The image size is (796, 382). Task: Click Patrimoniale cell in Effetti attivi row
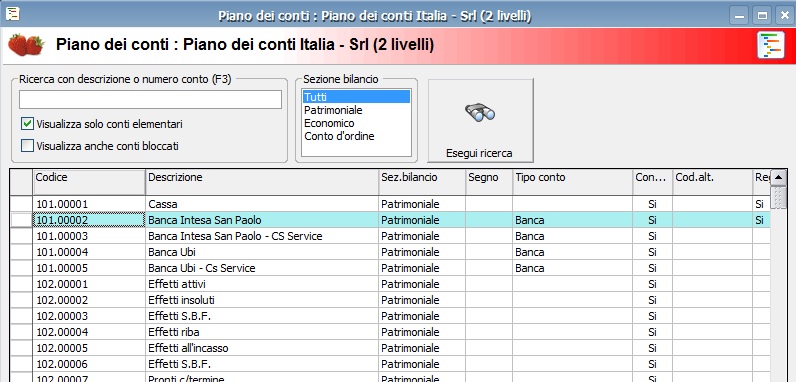tap(422, 284)
